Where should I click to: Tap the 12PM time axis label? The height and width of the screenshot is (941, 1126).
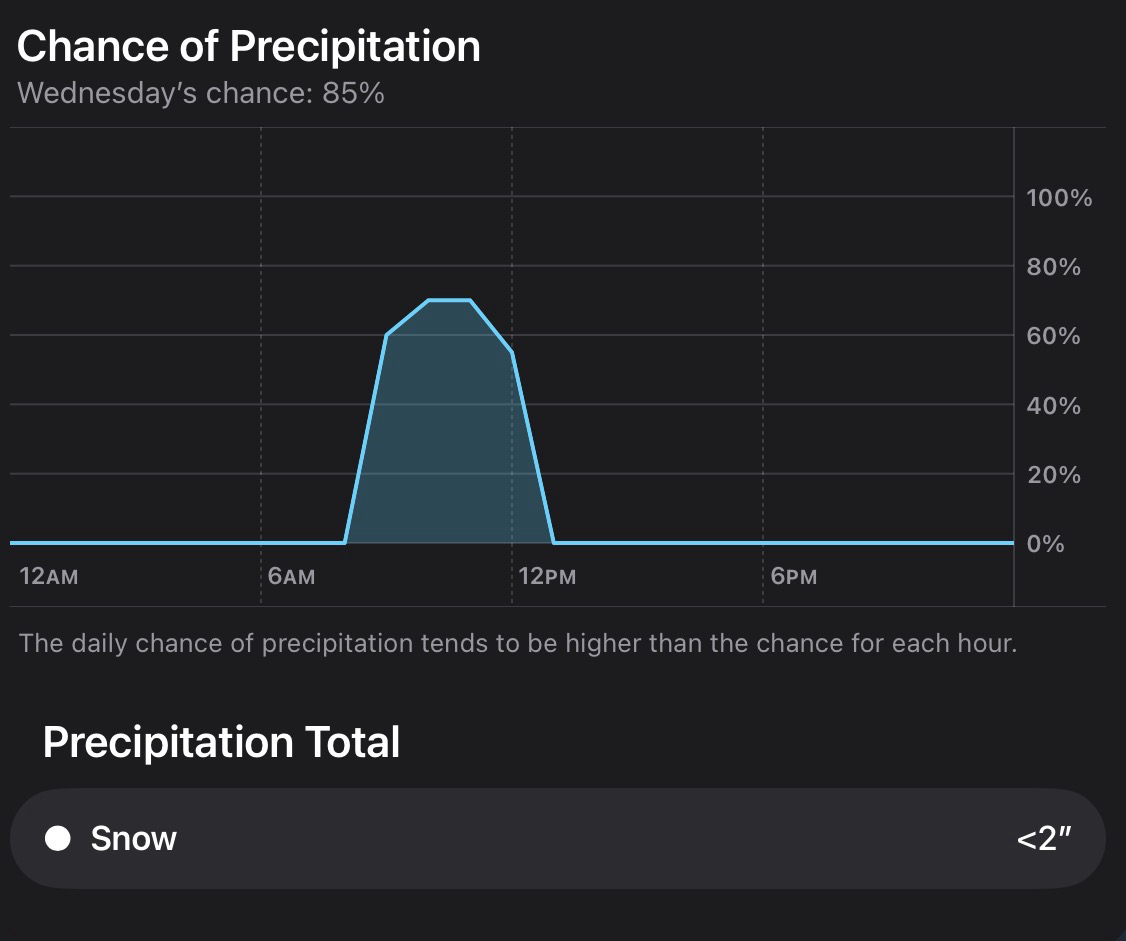pyautogui.click(x=547, y=577)
